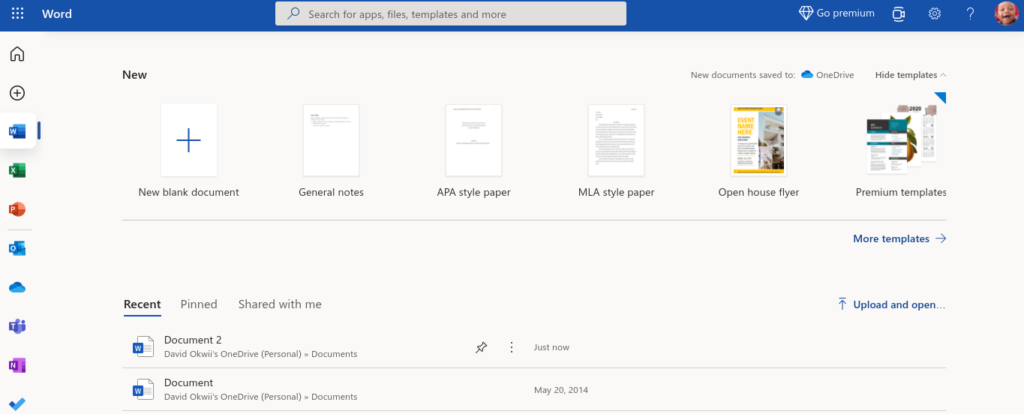This screenshot has height=414, width=1024.
Task: Open the app launcher grid icon
Action: pos(18,14)
